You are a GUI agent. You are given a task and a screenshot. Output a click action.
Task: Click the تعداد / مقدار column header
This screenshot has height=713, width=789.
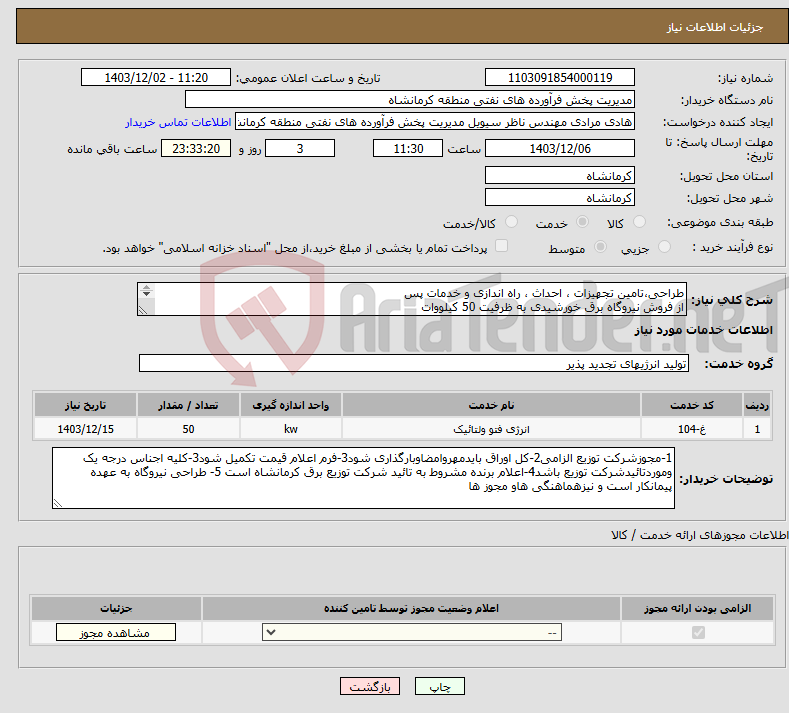[x=188, y=405]
